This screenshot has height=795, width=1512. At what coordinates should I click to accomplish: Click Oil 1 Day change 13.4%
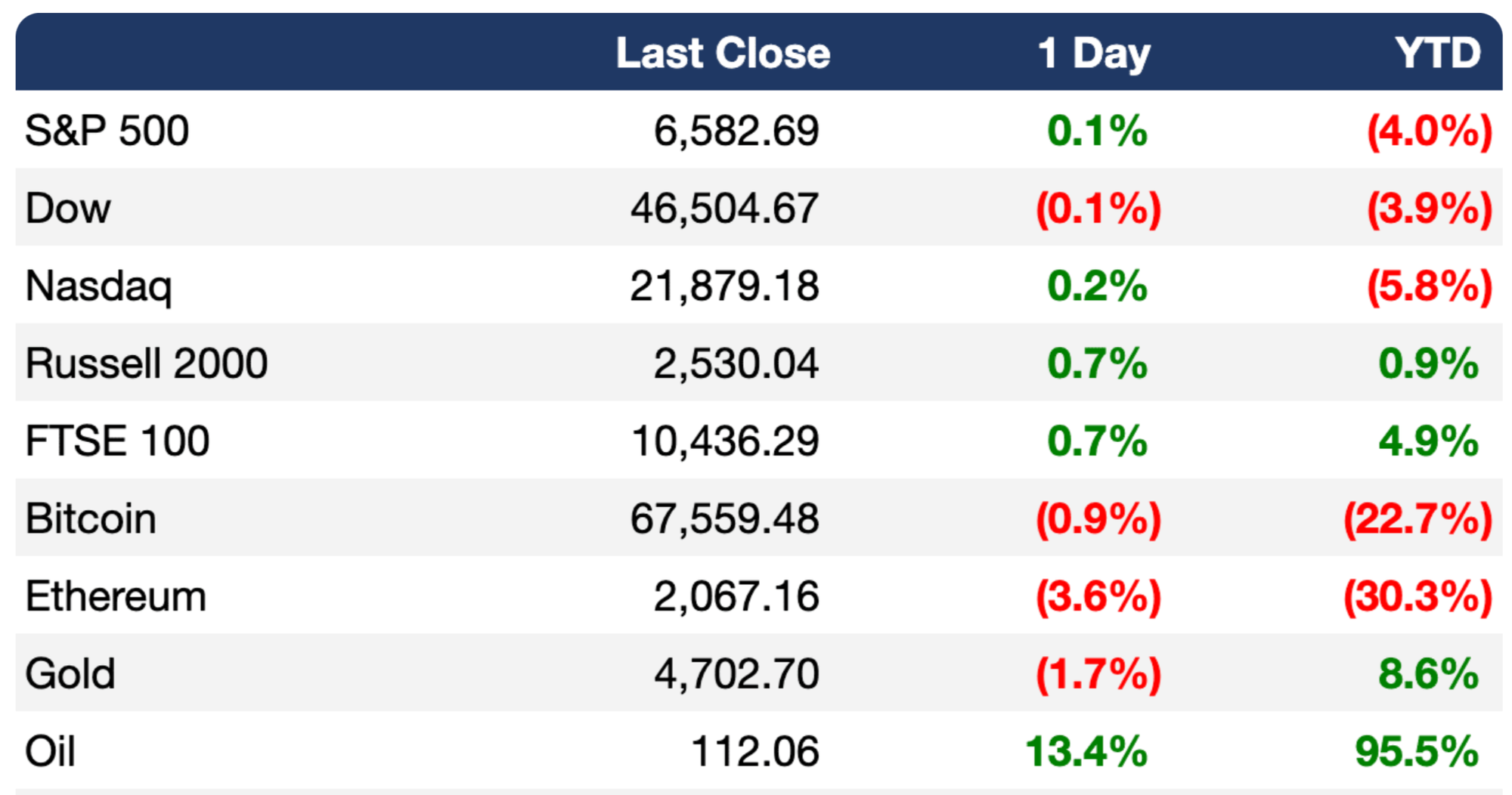point(1086,752)
